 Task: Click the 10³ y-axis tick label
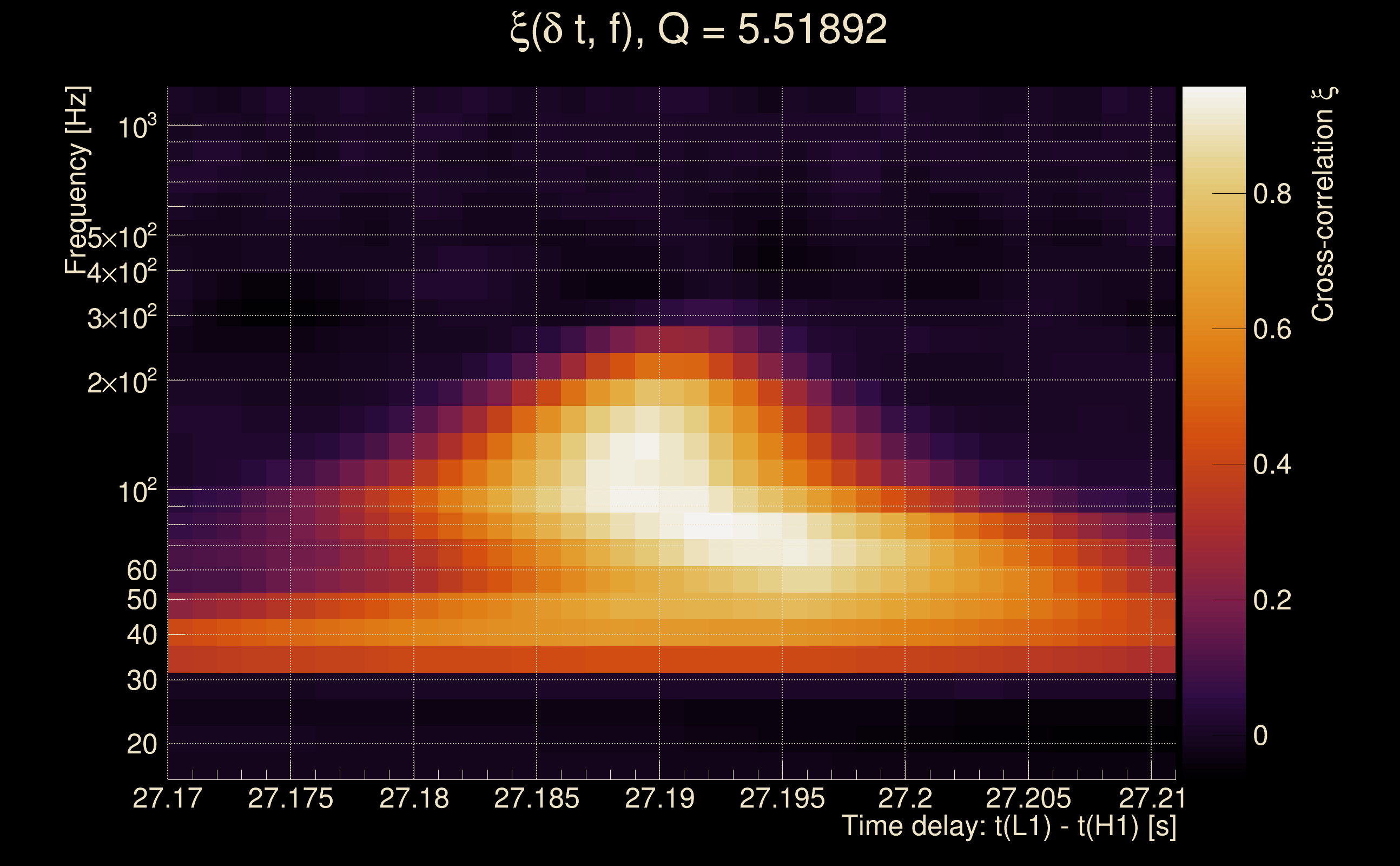tap(137, 127)
